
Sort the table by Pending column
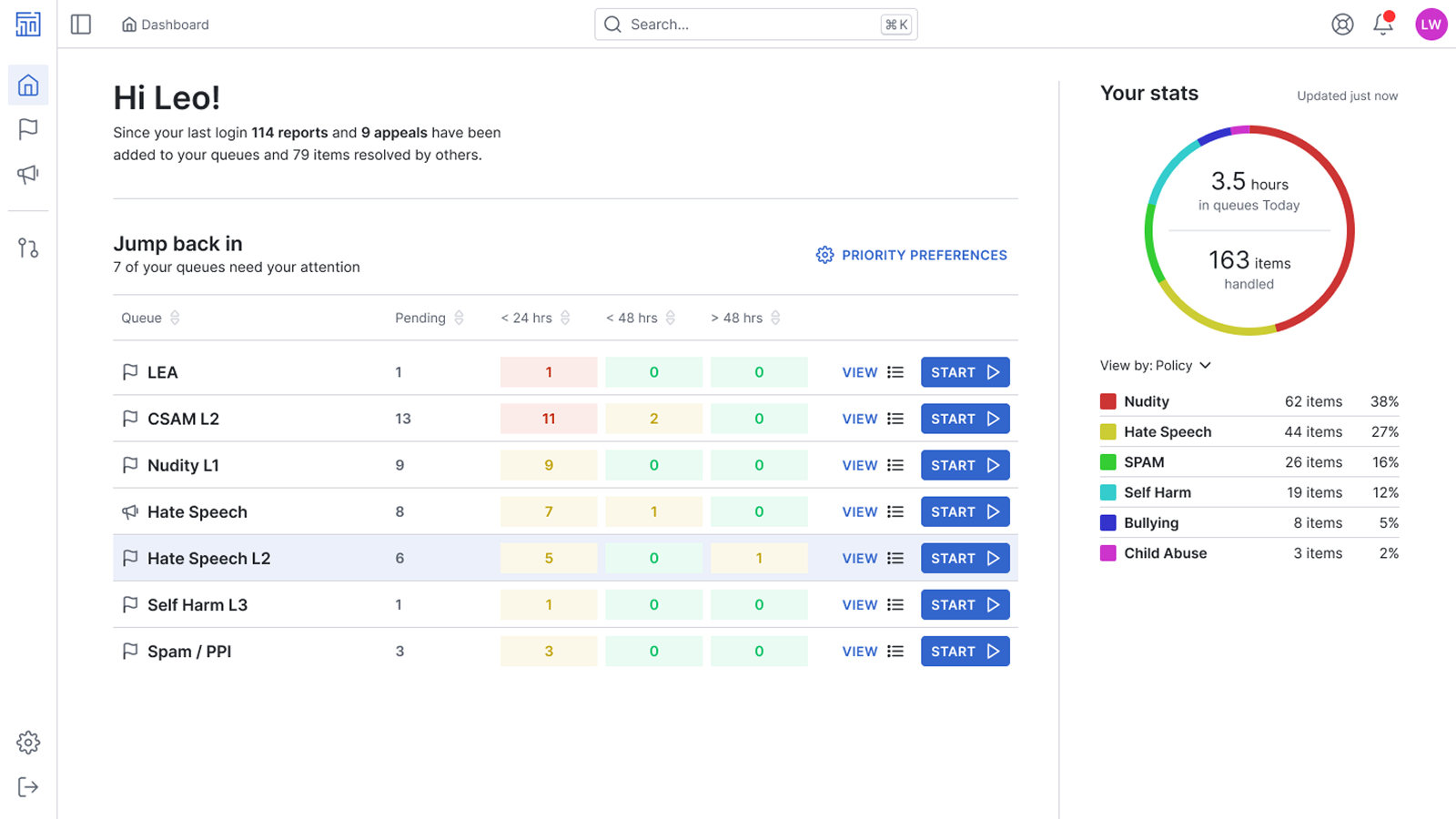click(x=459, y=318)
